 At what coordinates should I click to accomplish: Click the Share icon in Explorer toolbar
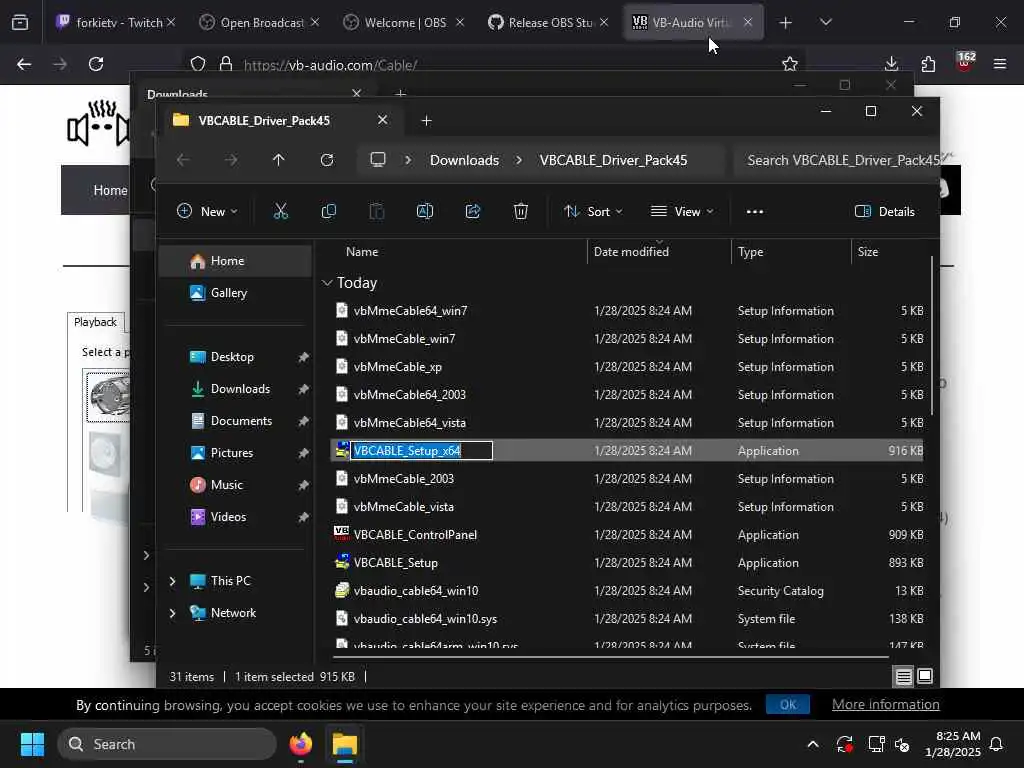click(473, 211)
